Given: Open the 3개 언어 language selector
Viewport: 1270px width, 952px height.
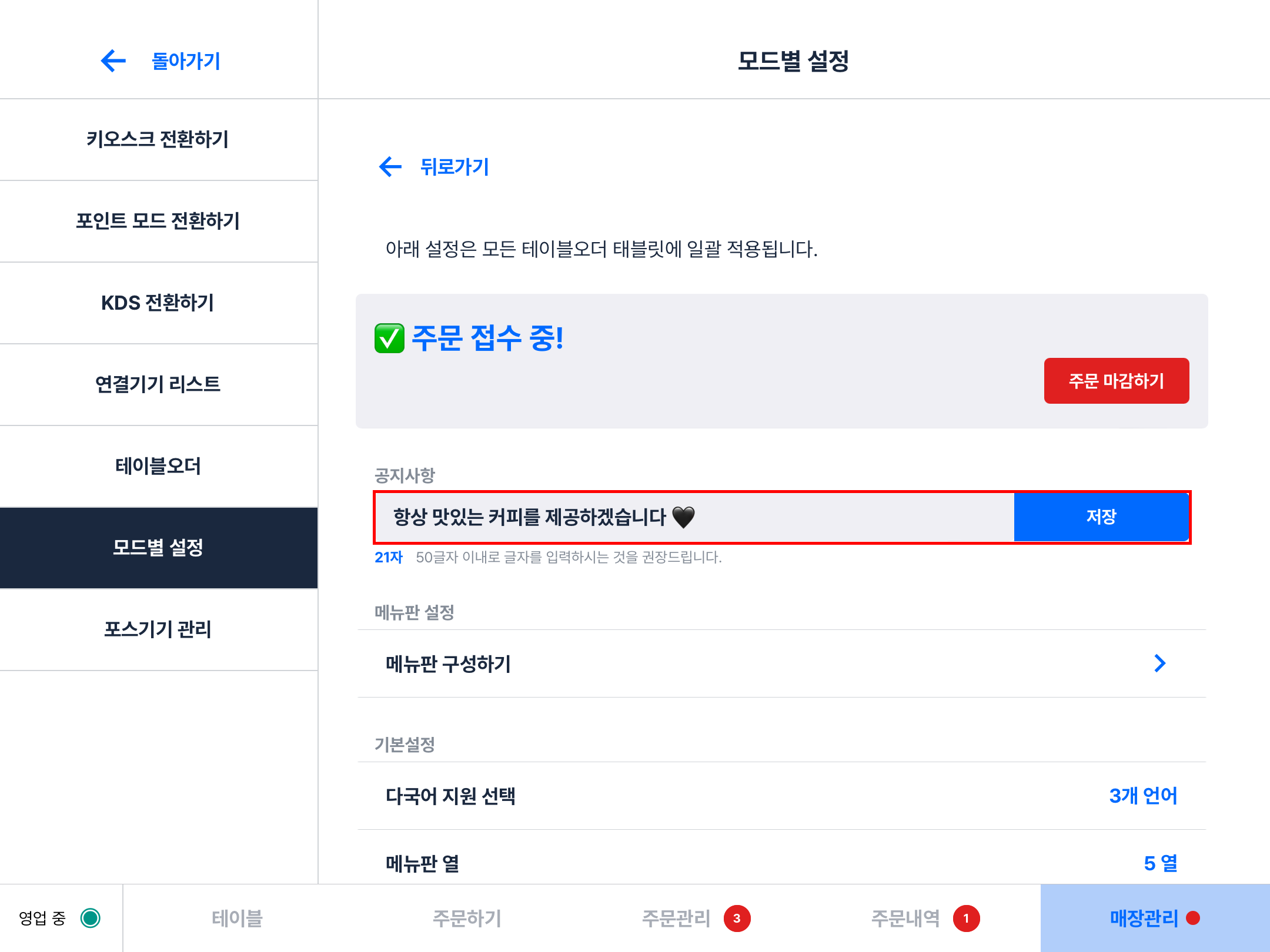Looking at the screenshot, I should [1142, 796].
